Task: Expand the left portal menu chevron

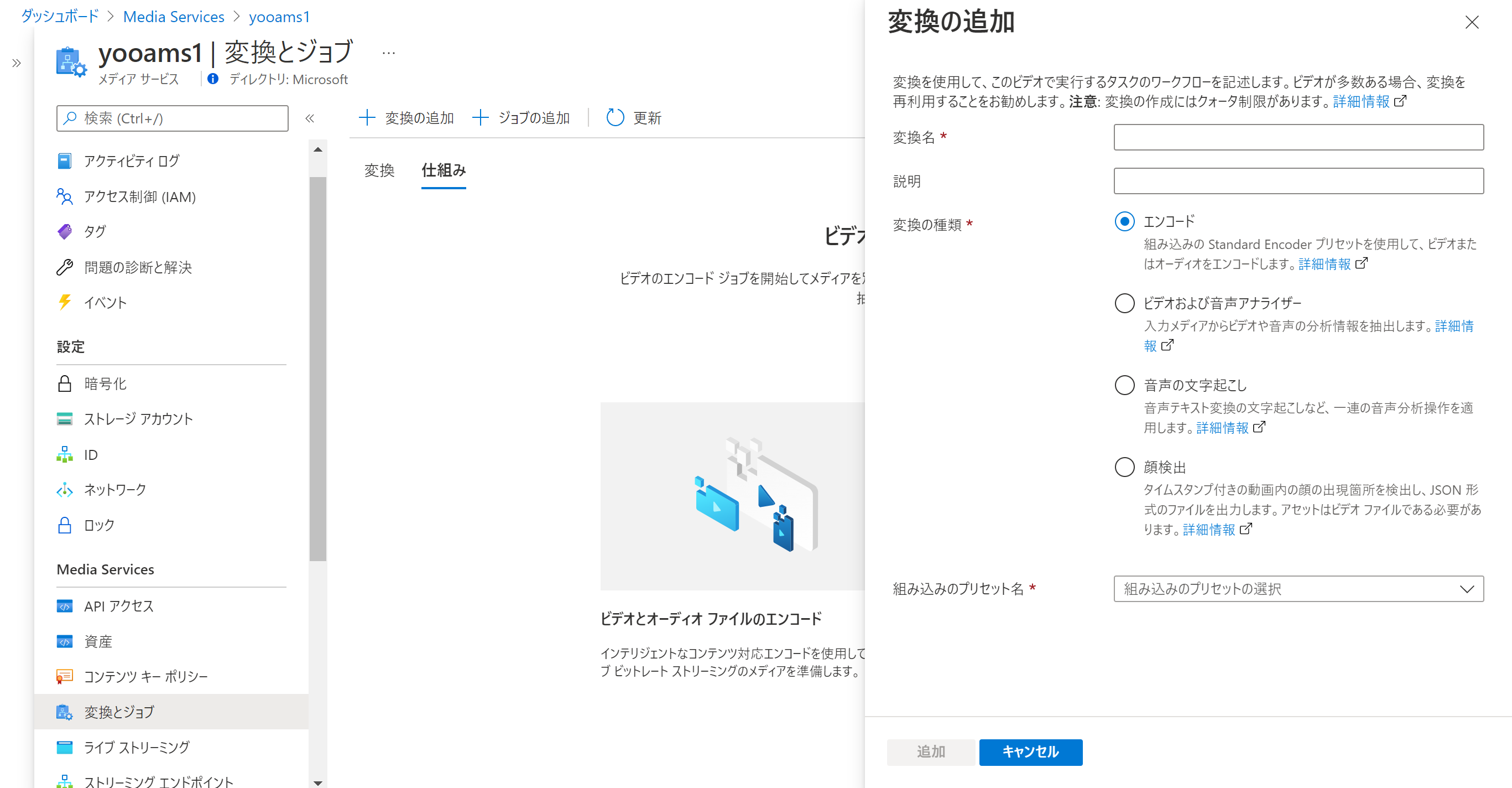Action: click(17, 63)
